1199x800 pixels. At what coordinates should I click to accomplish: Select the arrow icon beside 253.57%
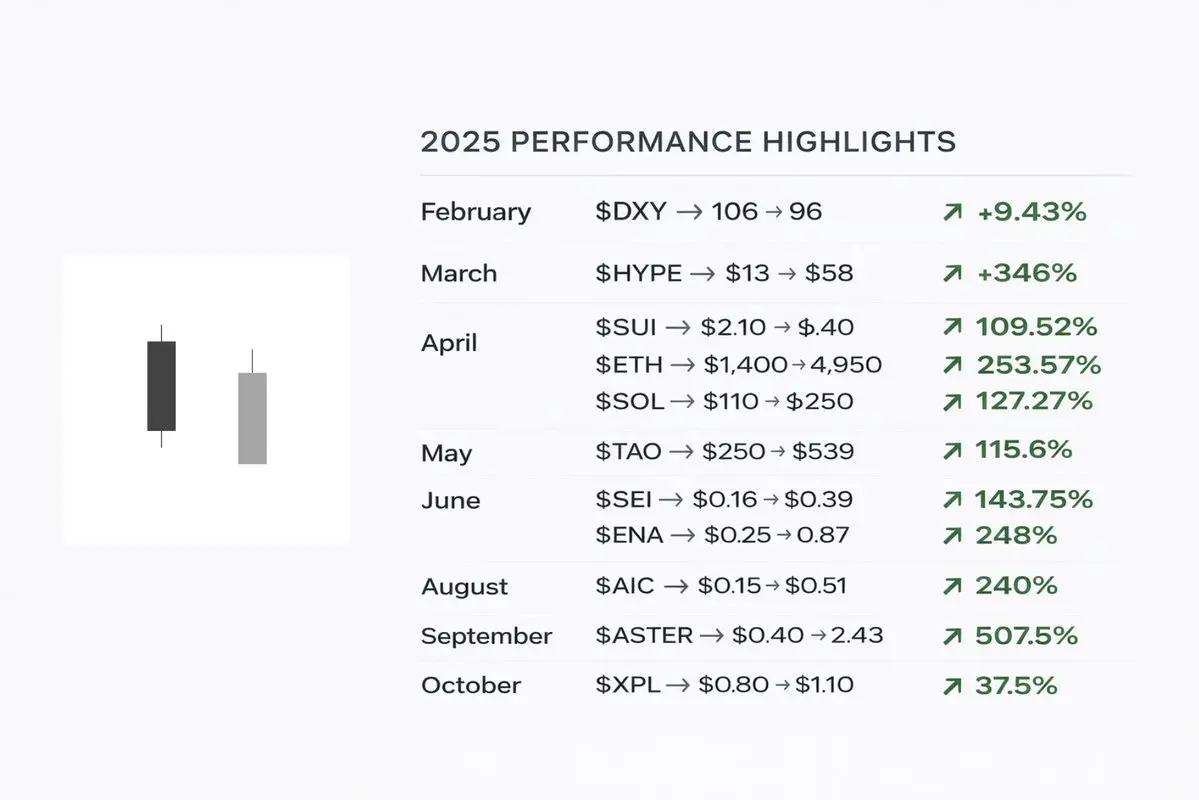coord(952,365)
